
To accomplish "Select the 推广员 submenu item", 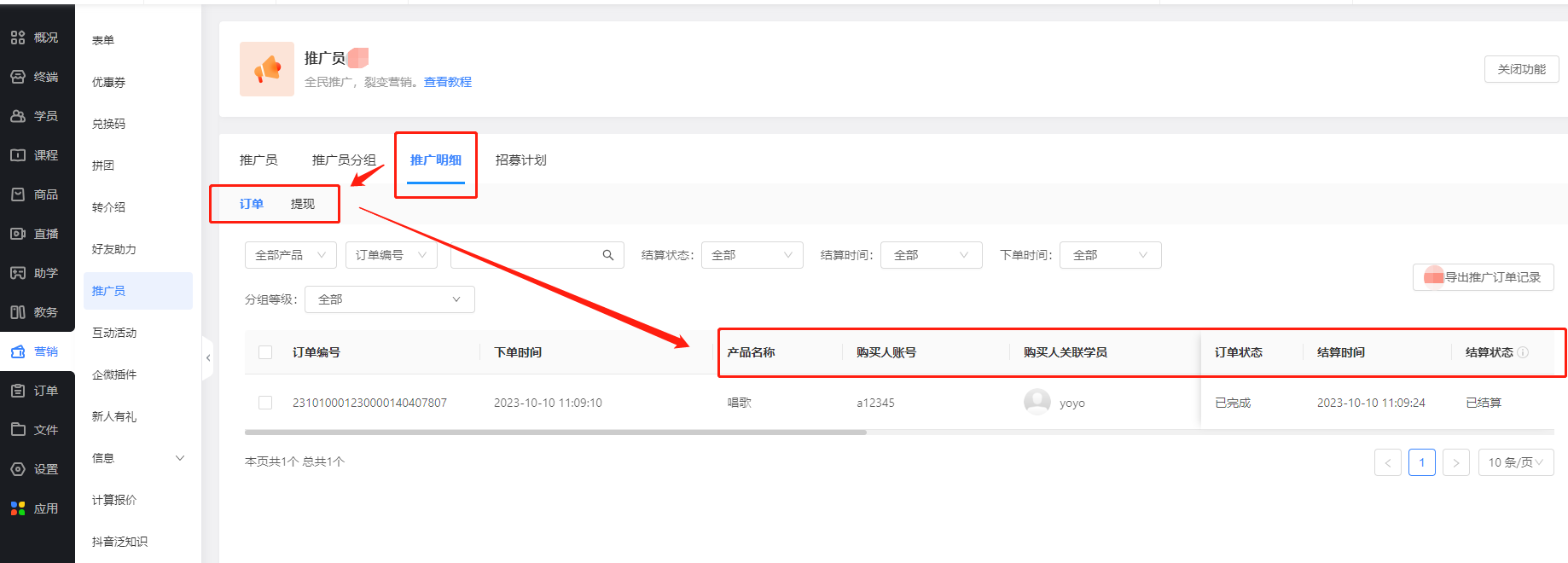I will (x=138, y=291).
